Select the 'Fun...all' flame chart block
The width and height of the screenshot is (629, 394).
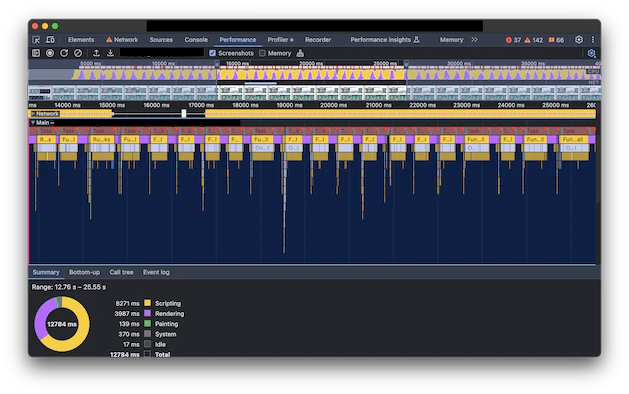[x=574, y=139]
